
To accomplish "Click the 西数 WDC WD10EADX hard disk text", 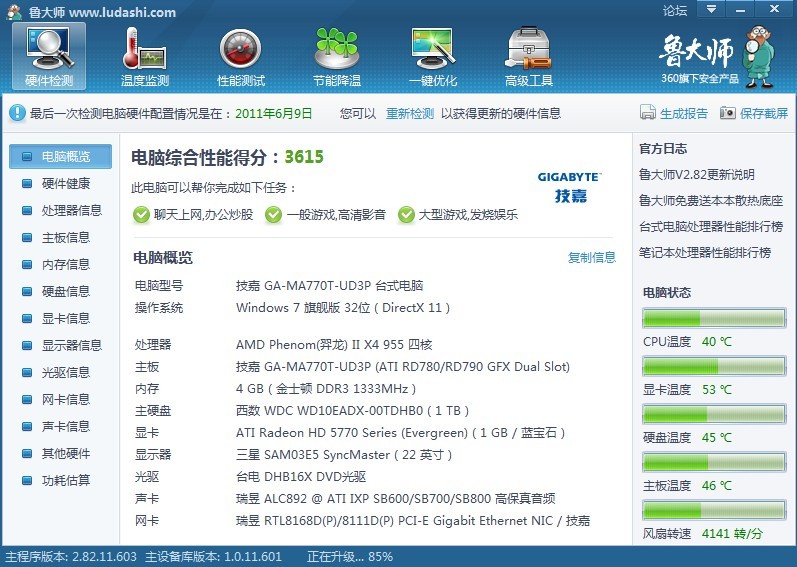I will 352,411.
